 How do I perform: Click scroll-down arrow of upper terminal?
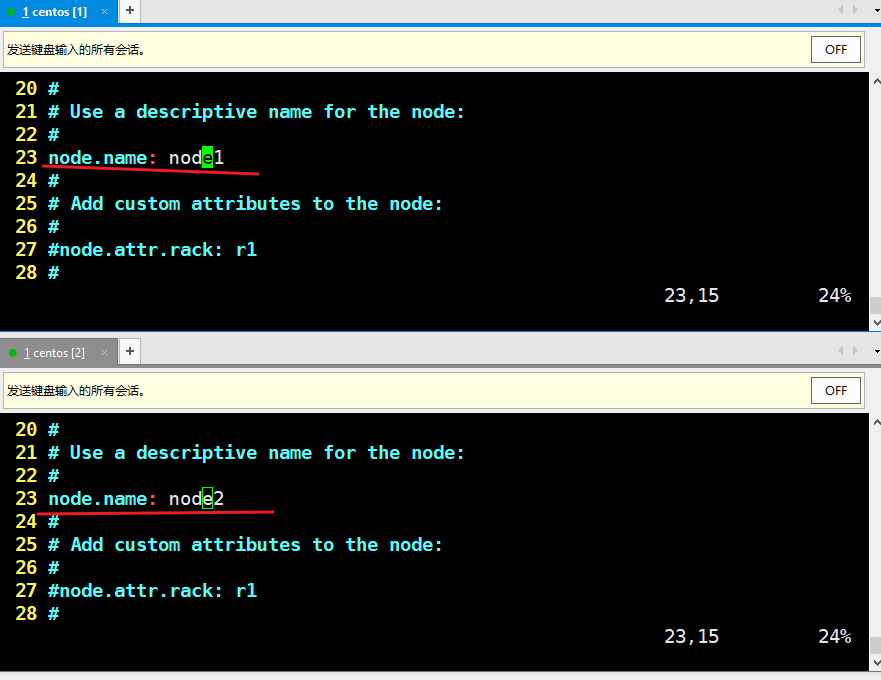point(876,323)
